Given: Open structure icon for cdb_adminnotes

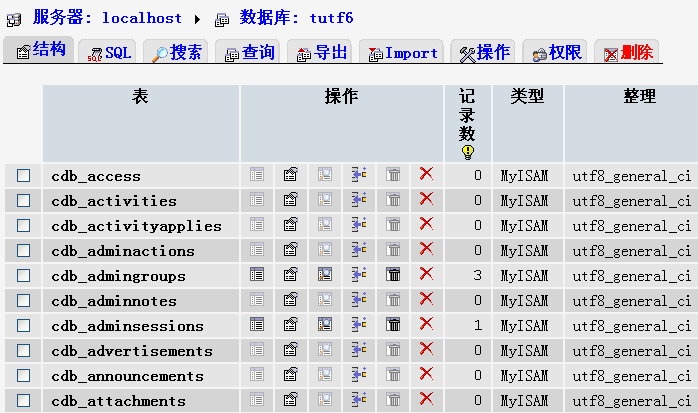Looking at the screenshot, I should pyautogui.click(x=291, y=299).
